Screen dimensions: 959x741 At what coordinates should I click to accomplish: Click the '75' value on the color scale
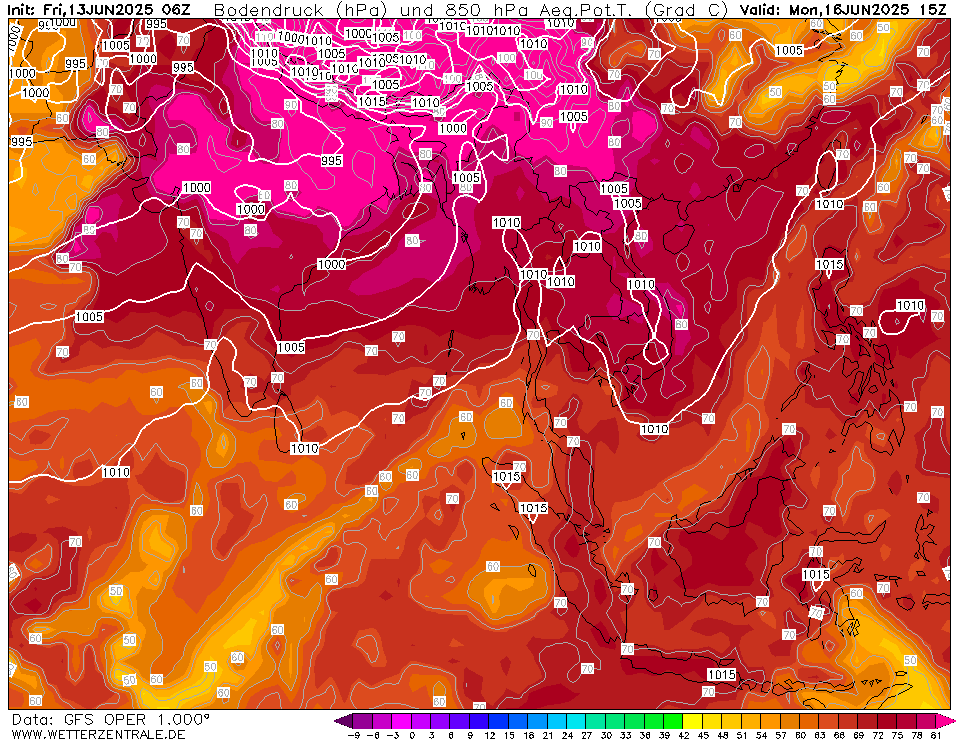pyautogui.click(x=897, y=735)
